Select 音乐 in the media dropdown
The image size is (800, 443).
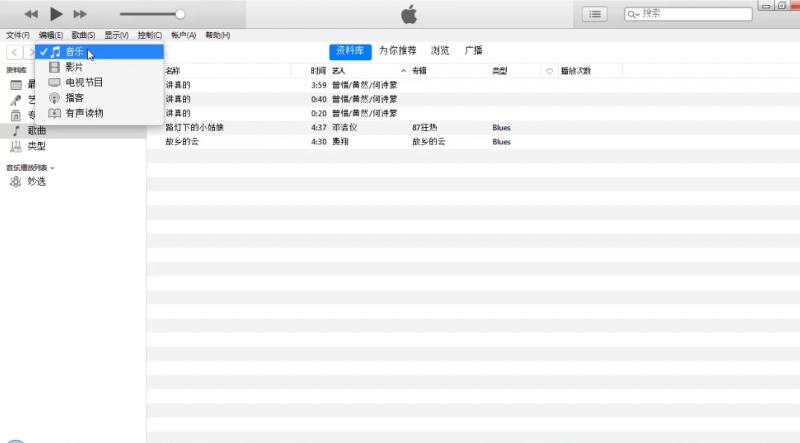99,52
